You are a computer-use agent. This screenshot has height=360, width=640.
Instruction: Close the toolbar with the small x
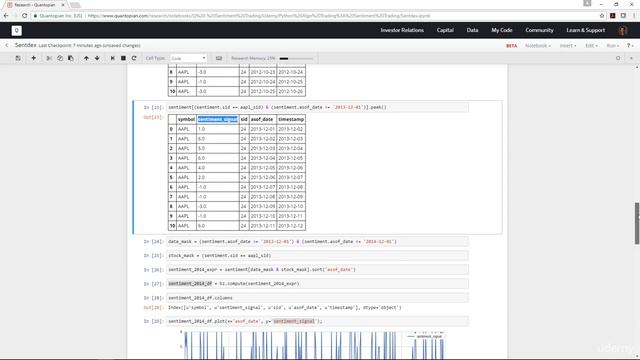pos(631,58)
